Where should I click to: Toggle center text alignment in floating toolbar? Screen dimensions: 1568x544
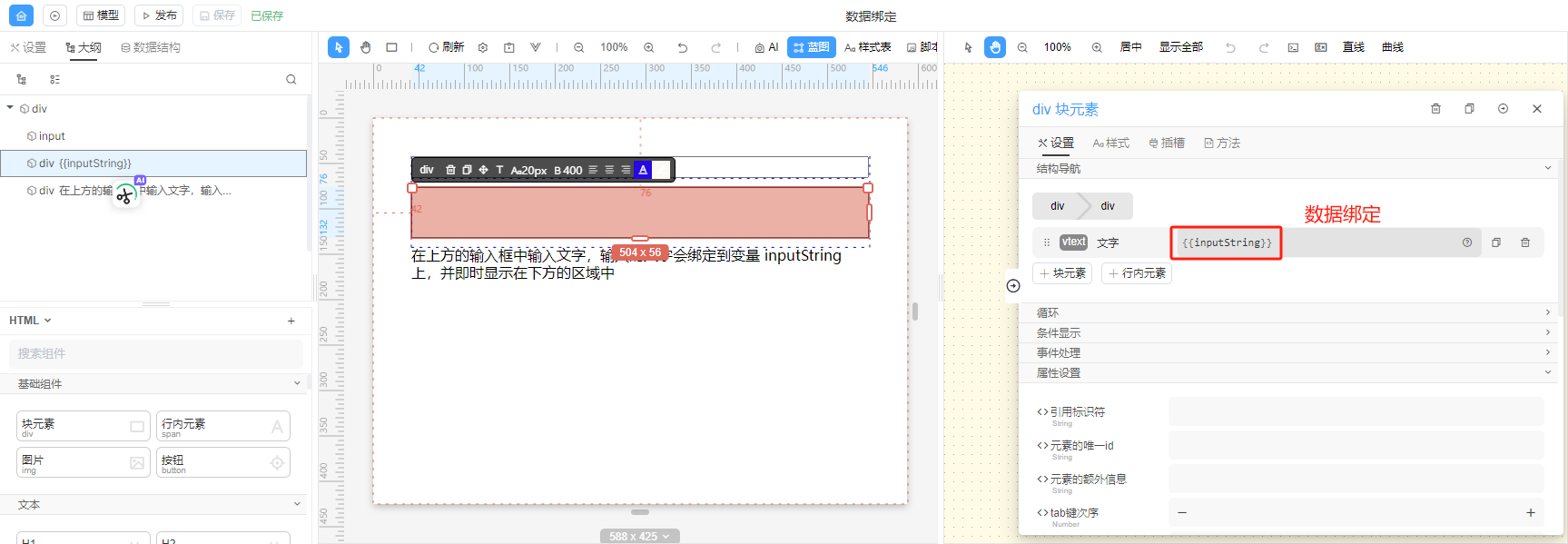pyautogui.click(x=609, y=170)
